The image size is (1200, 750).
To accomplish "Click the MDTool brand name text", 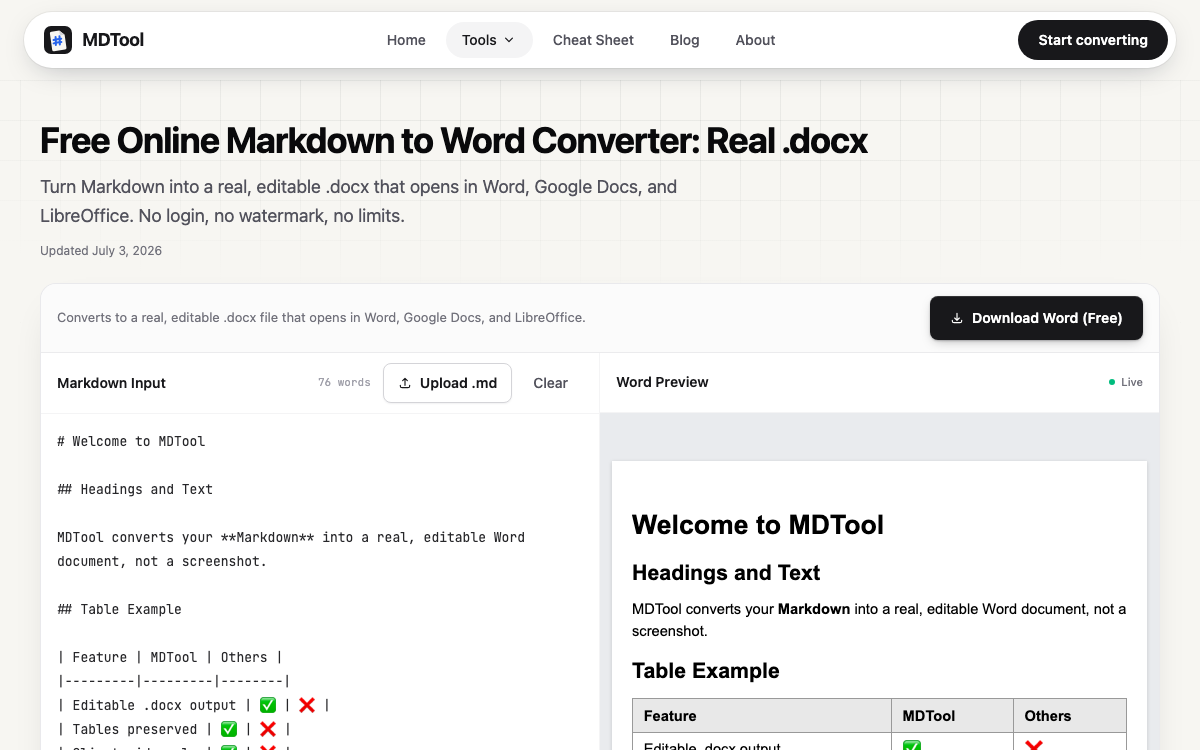I will 113,40.
